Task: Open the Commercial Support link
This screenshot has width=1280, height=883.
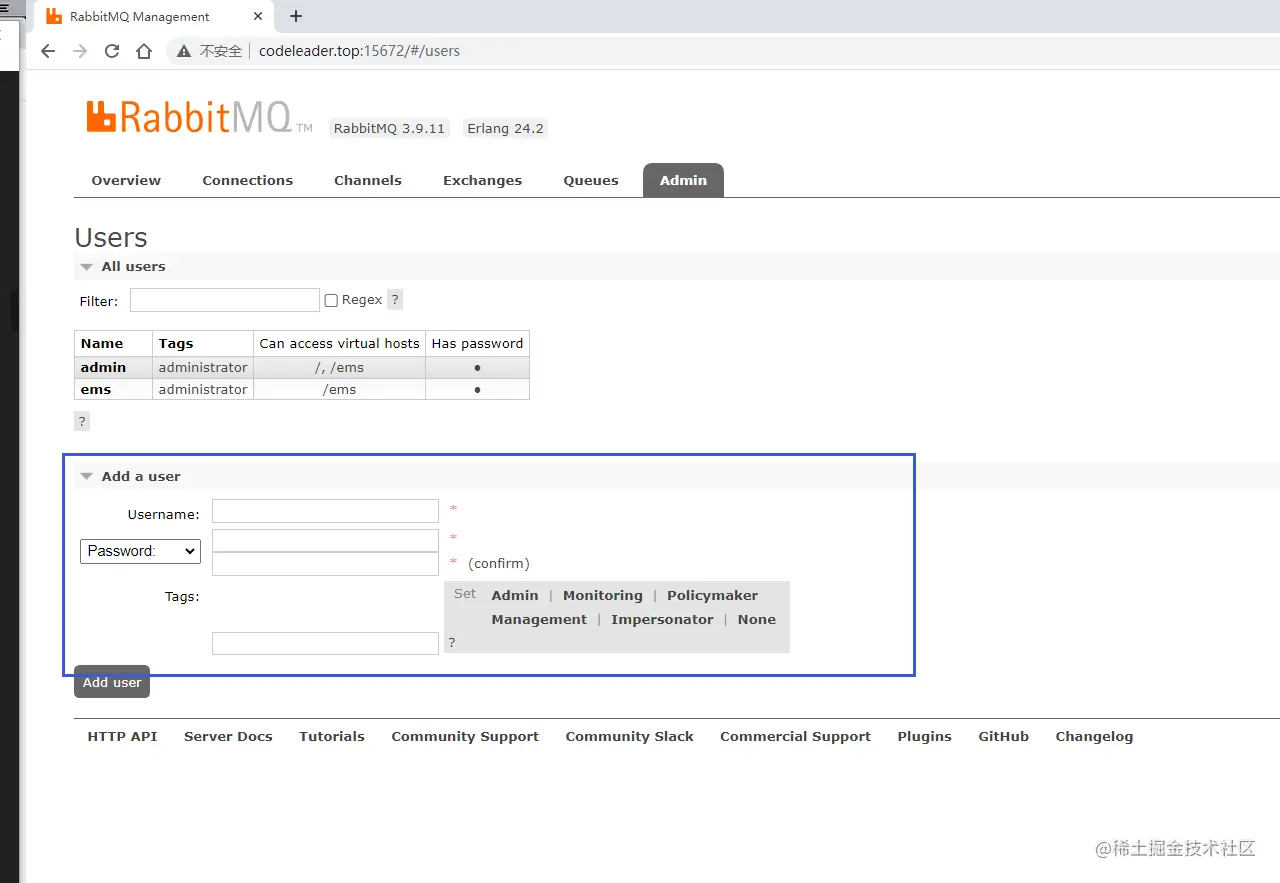Action: point(795,737)
